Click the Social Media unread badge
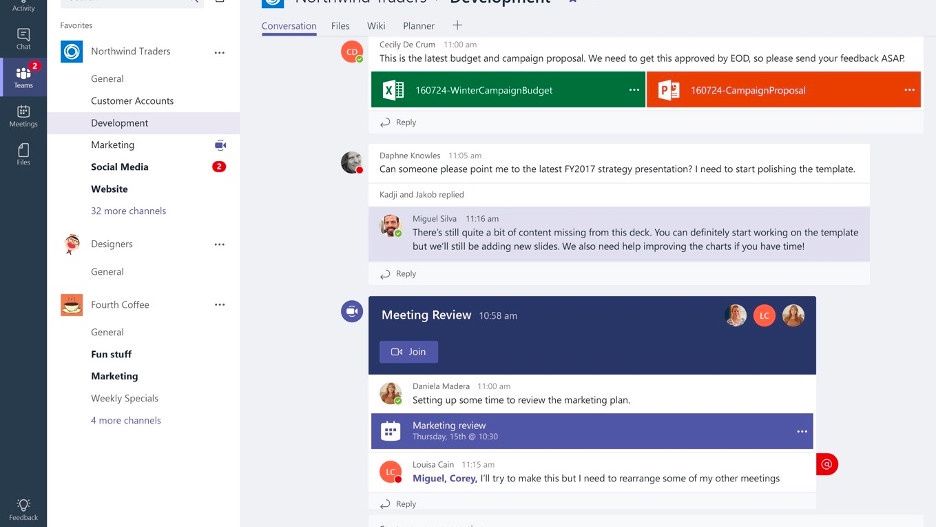 (219, 167)
